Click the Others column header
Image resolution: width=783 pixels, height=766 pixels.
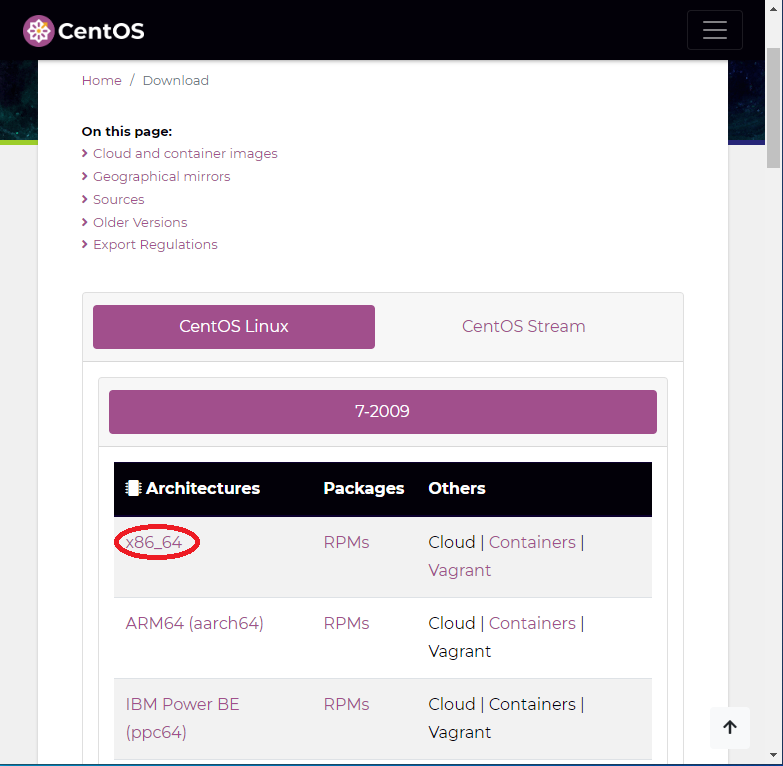point(456,488)
